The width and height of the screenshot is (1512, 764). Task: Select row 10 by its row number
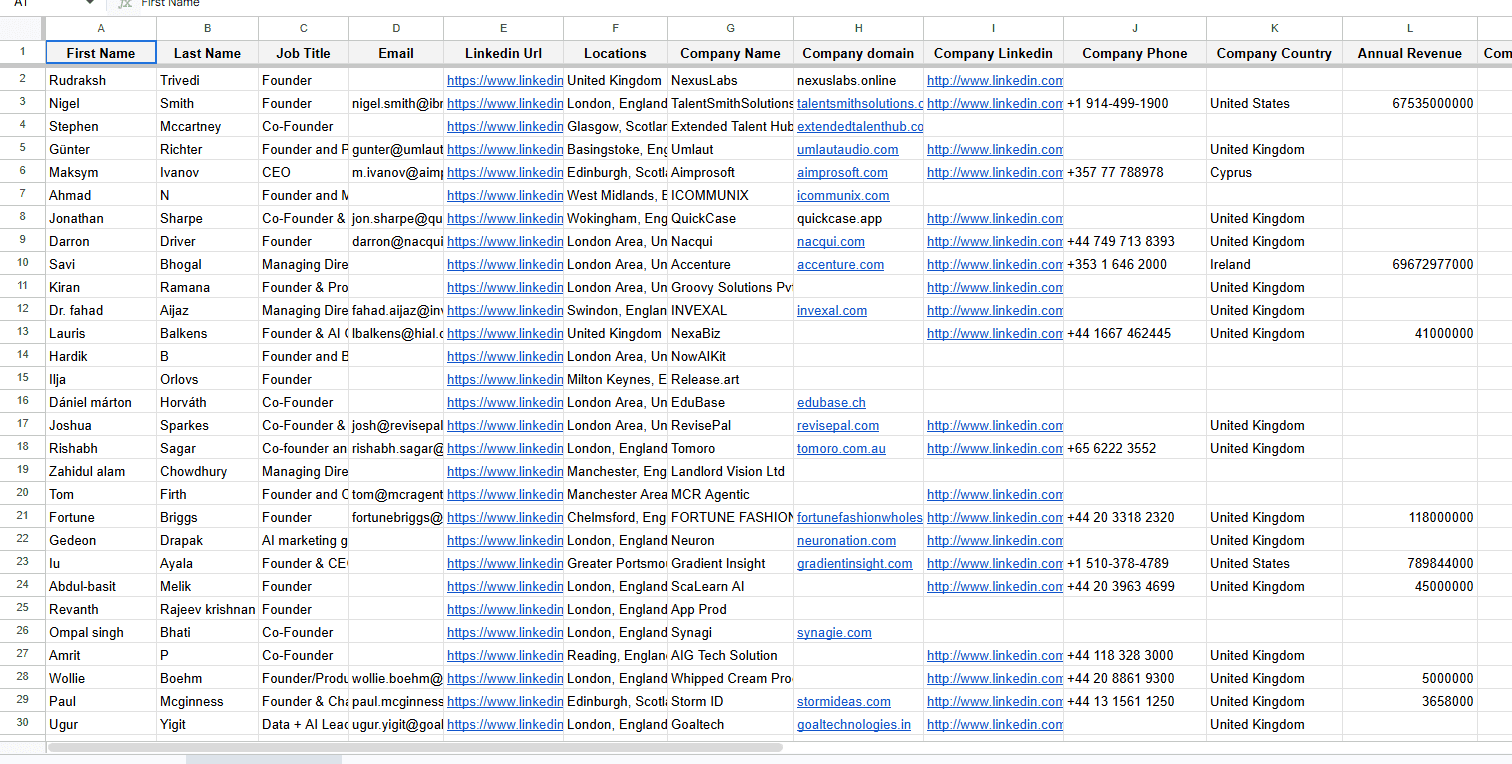22,264
